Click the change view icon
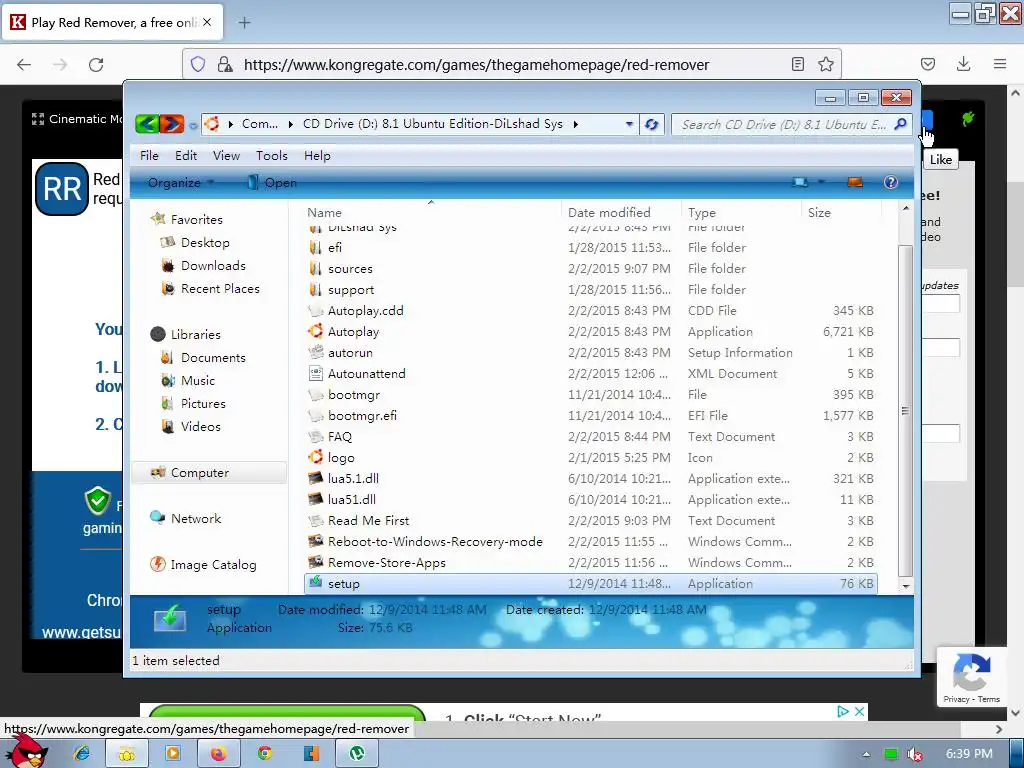This screenshot has height=768, width=1024. (x=799, y=183)
